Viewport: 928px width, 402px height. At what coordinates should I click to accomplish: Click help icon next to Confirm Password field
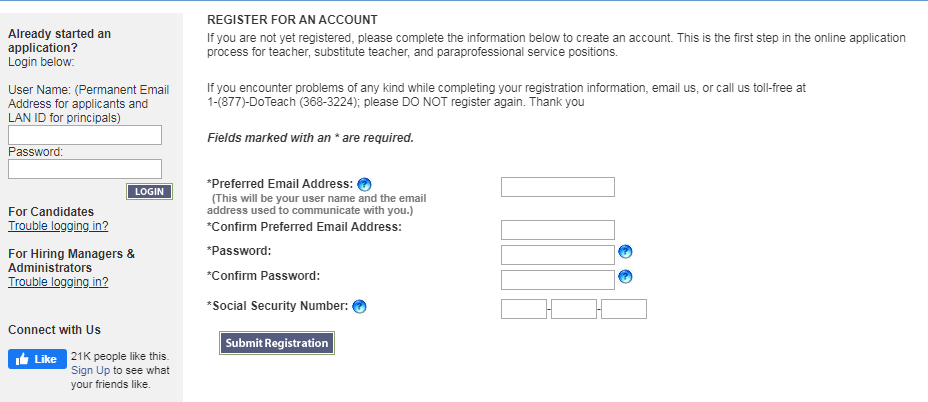pyautogui.click(x=625, y=276)
